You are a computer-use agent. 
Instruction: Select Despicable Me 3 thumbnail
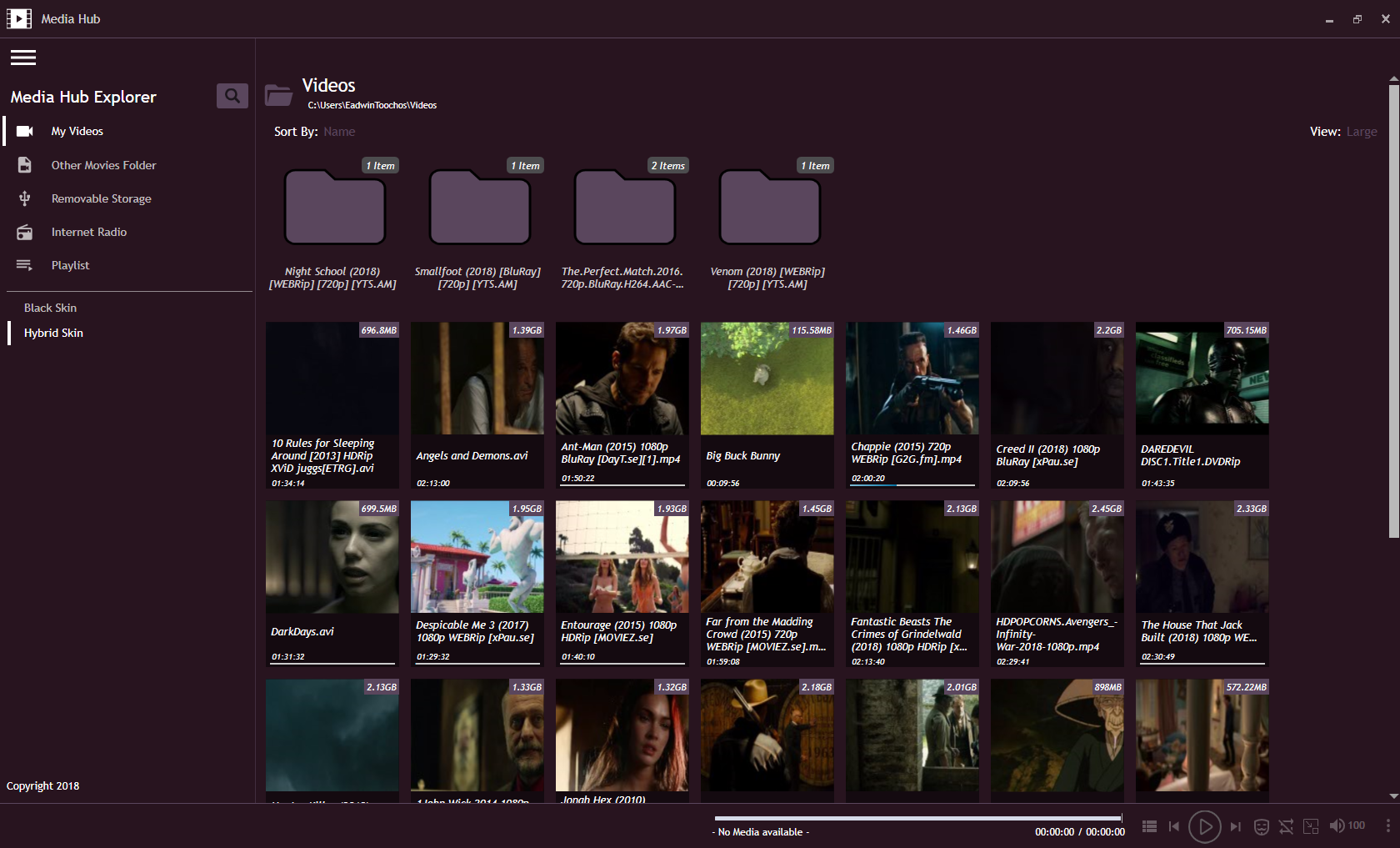[477, 557]
